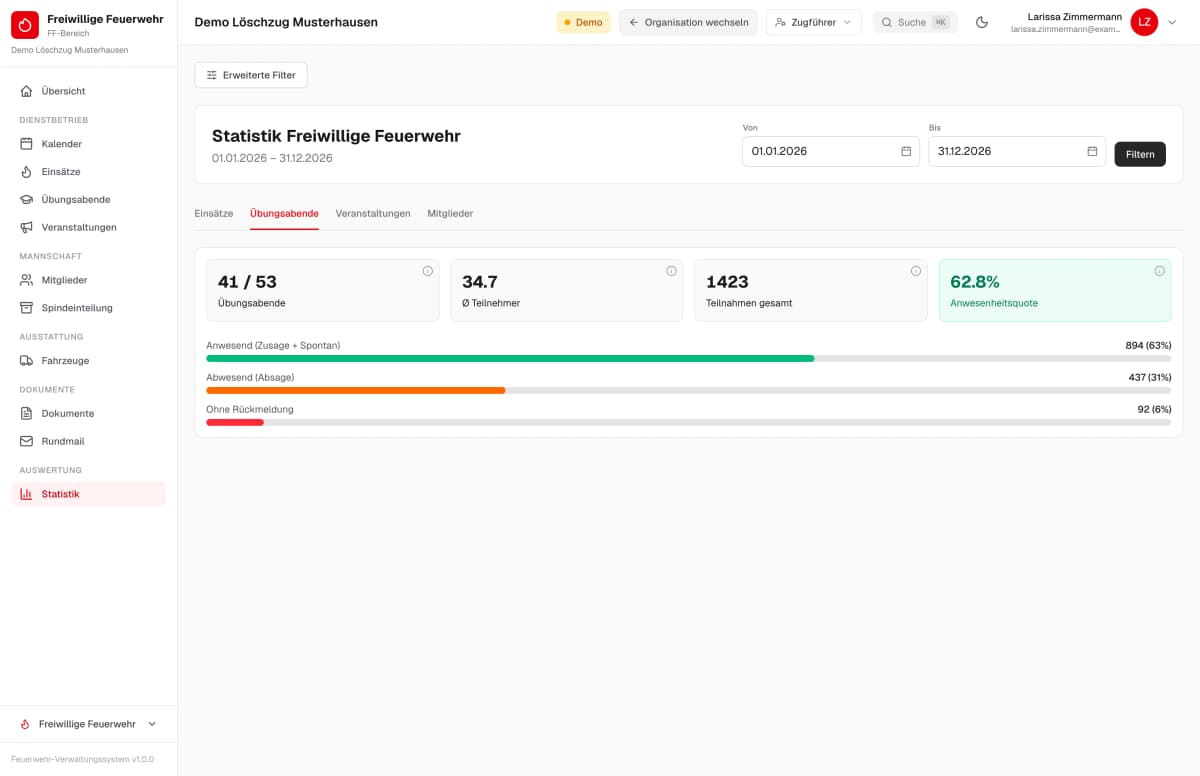Open the Zugführer role dropdown

click(x=813, y=22)
